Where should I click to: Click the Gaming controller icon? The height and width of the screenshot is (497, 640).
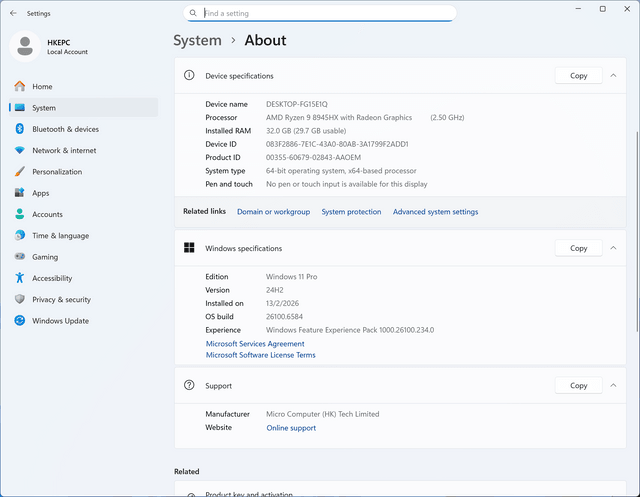click(20, 256)
